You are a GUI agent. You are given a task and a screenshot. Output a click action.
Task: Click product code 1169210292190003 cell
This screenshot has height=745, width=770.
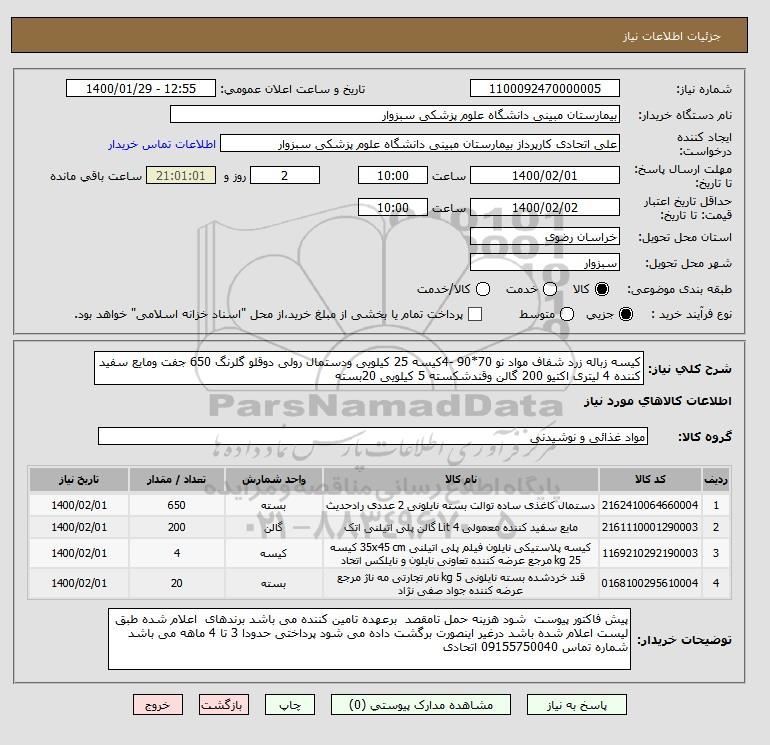pos(650,553)
